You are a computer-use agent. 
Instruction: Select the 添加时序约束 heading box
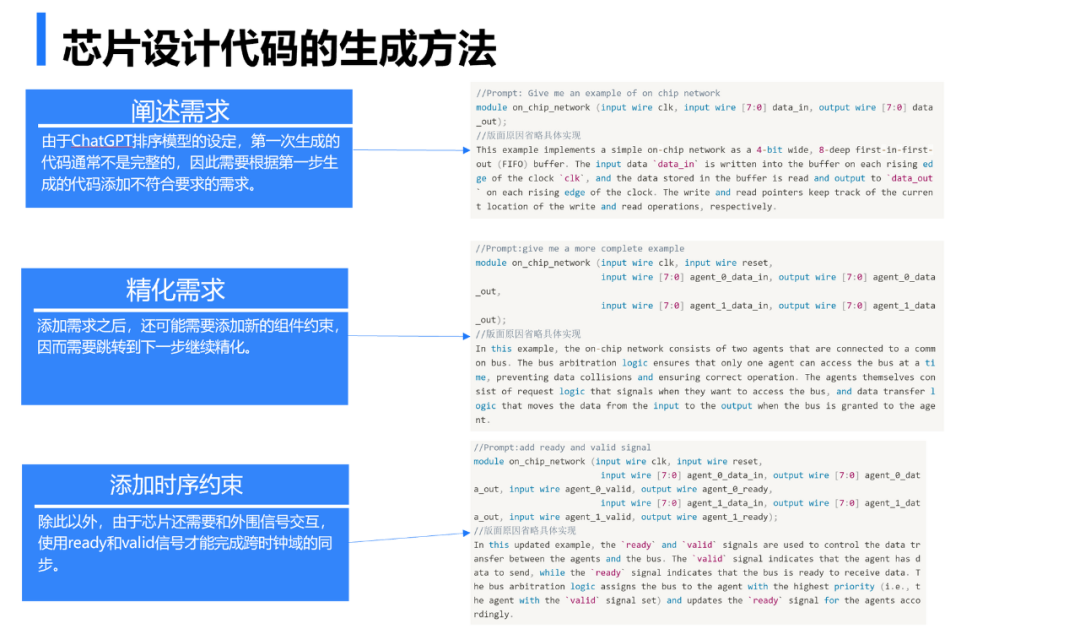[185, 484]
